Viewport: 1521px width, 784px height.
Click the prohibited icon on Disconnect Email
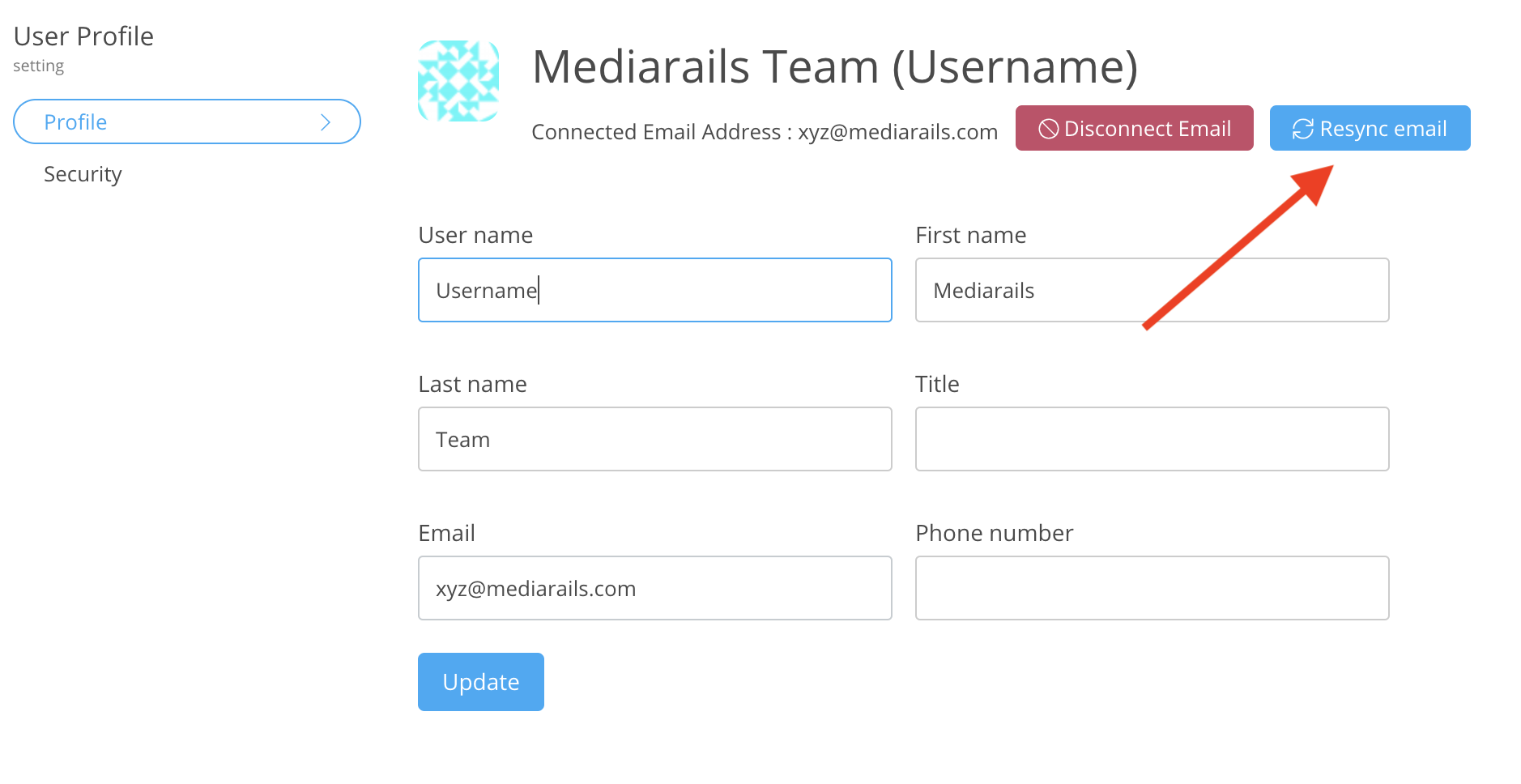[x=1048, y=129]
